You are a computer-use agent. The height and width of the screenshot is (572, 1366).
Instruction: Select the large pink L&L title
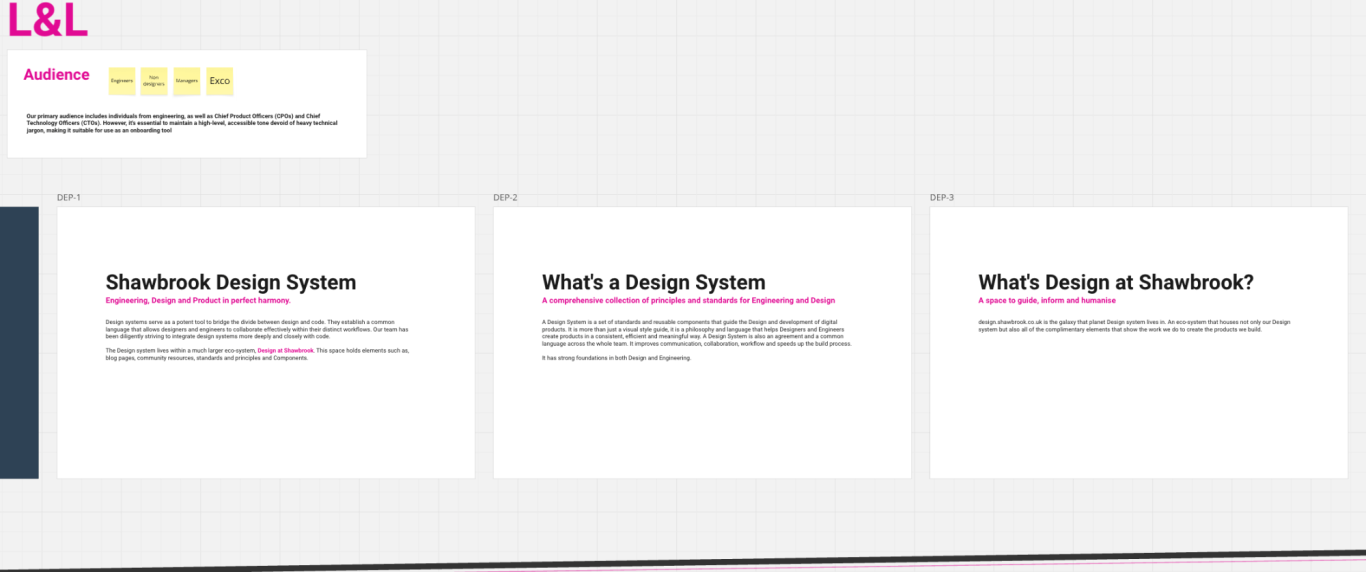coord(47,20)
